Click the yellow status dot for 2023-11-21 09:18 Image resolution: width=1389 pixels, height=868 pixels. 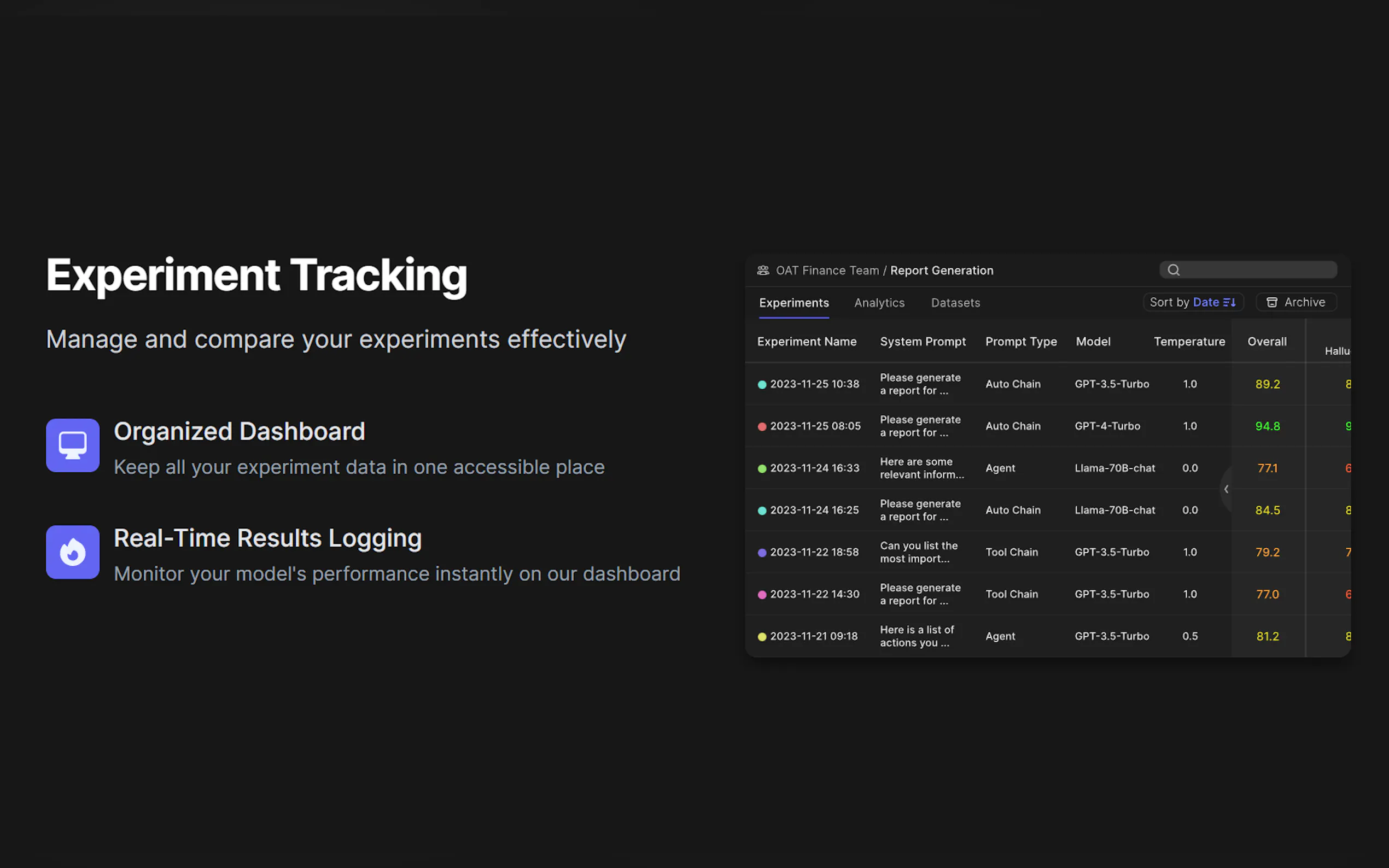point(762,637)
